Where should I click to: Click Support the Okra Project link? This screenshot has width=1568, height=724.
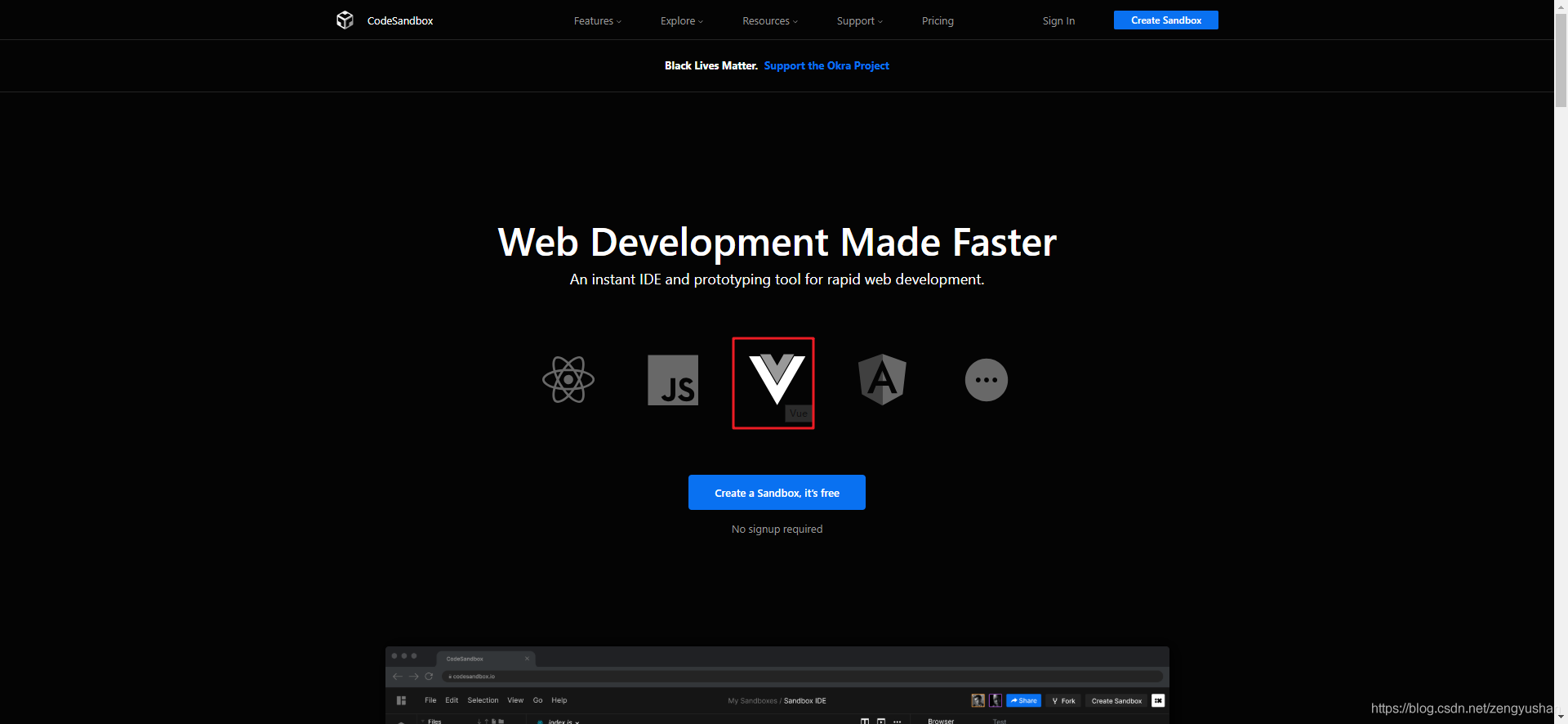[x=826, y=65]
